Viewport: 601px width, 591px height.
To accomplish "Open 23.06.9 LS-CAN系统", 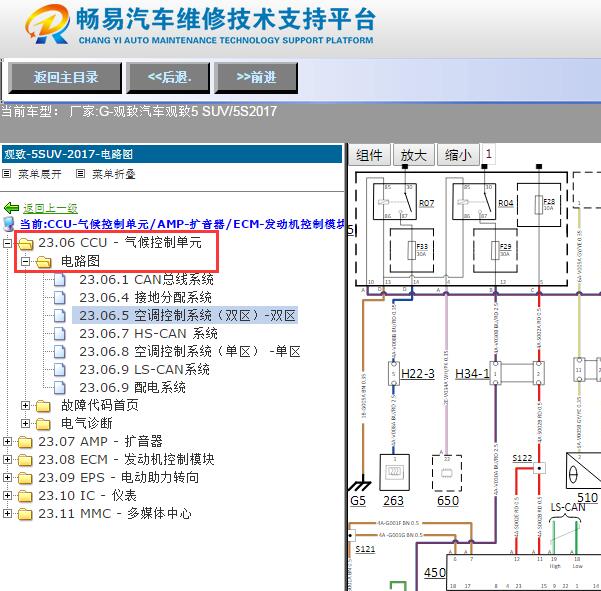I will coord(144,369).
